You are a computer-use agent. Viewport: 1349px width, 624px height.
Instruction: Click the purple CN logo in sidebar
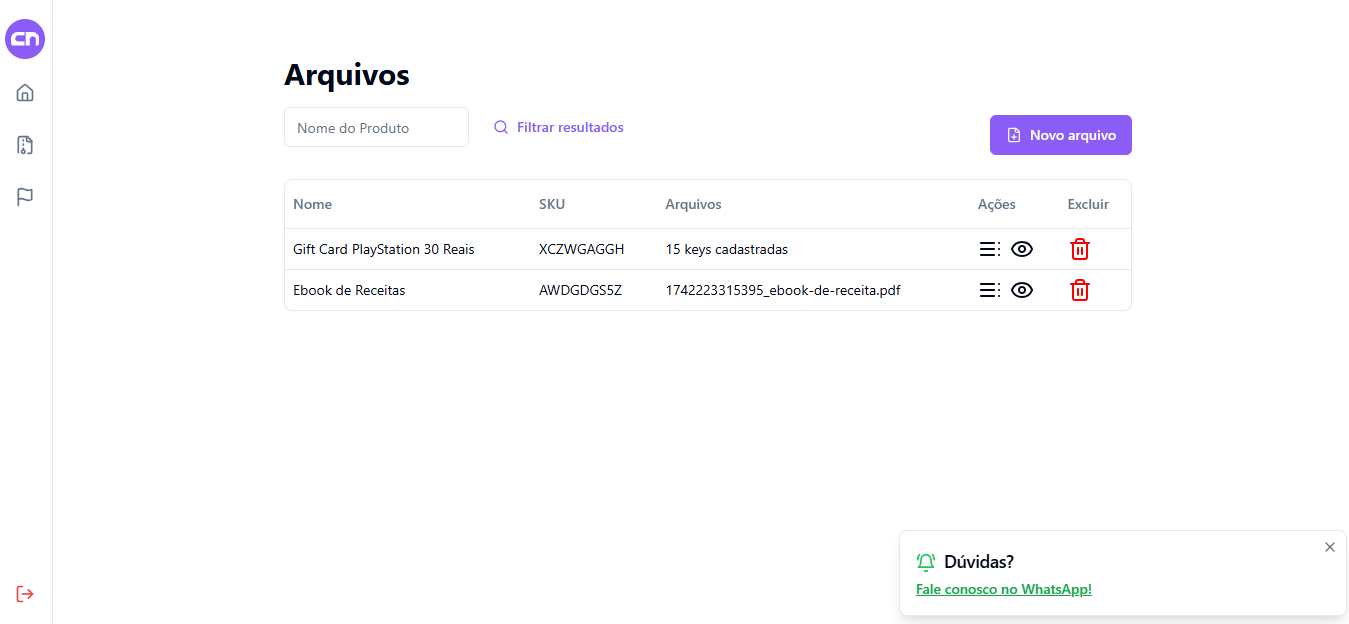click(x=25, y=39)
